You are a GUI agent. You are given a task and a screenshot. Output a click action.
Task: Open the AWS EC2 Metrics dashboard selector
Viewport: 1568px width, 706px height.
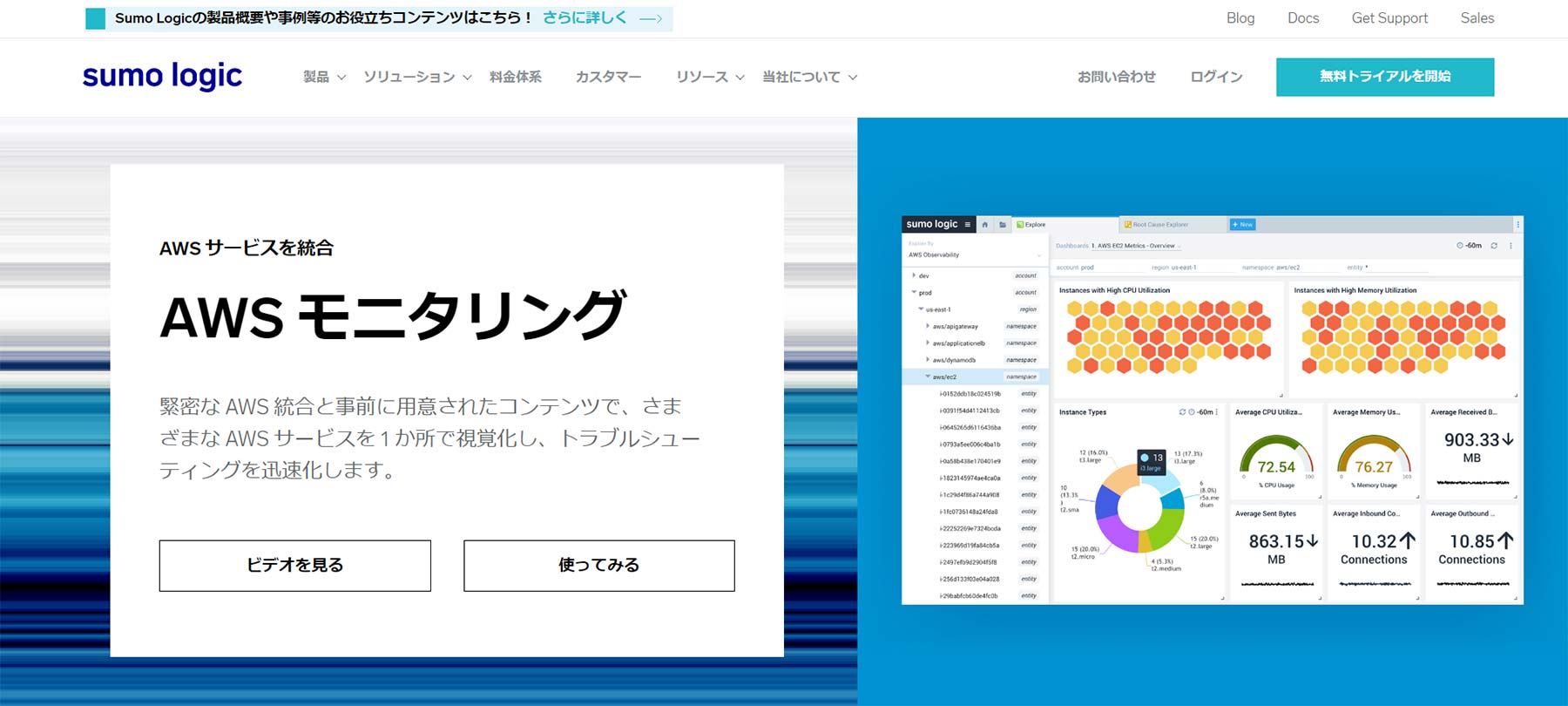pyautogui.click(x=1137, y=246)
